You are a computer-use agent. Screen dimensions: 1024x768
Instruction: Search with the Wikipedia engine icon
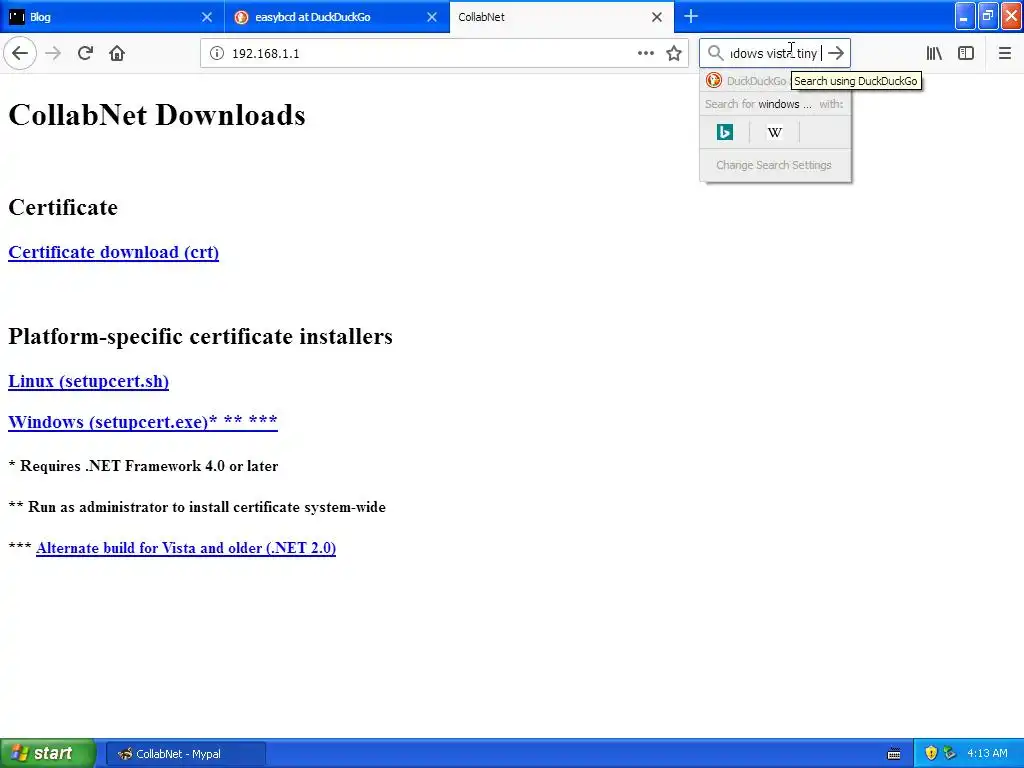tap(775, 132)
